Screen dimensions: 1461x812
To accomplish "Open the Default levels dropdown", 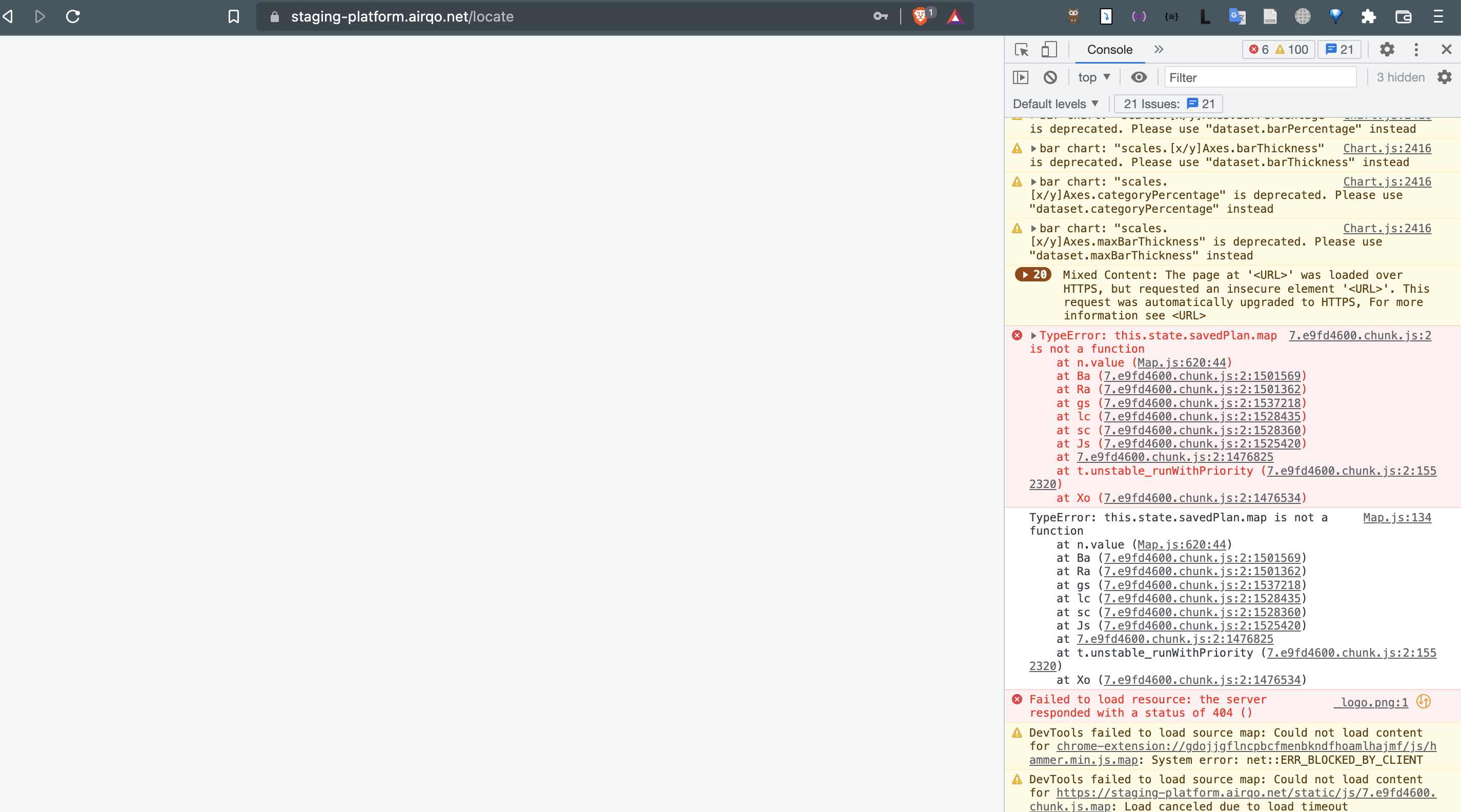I will tap(1055, 104).
